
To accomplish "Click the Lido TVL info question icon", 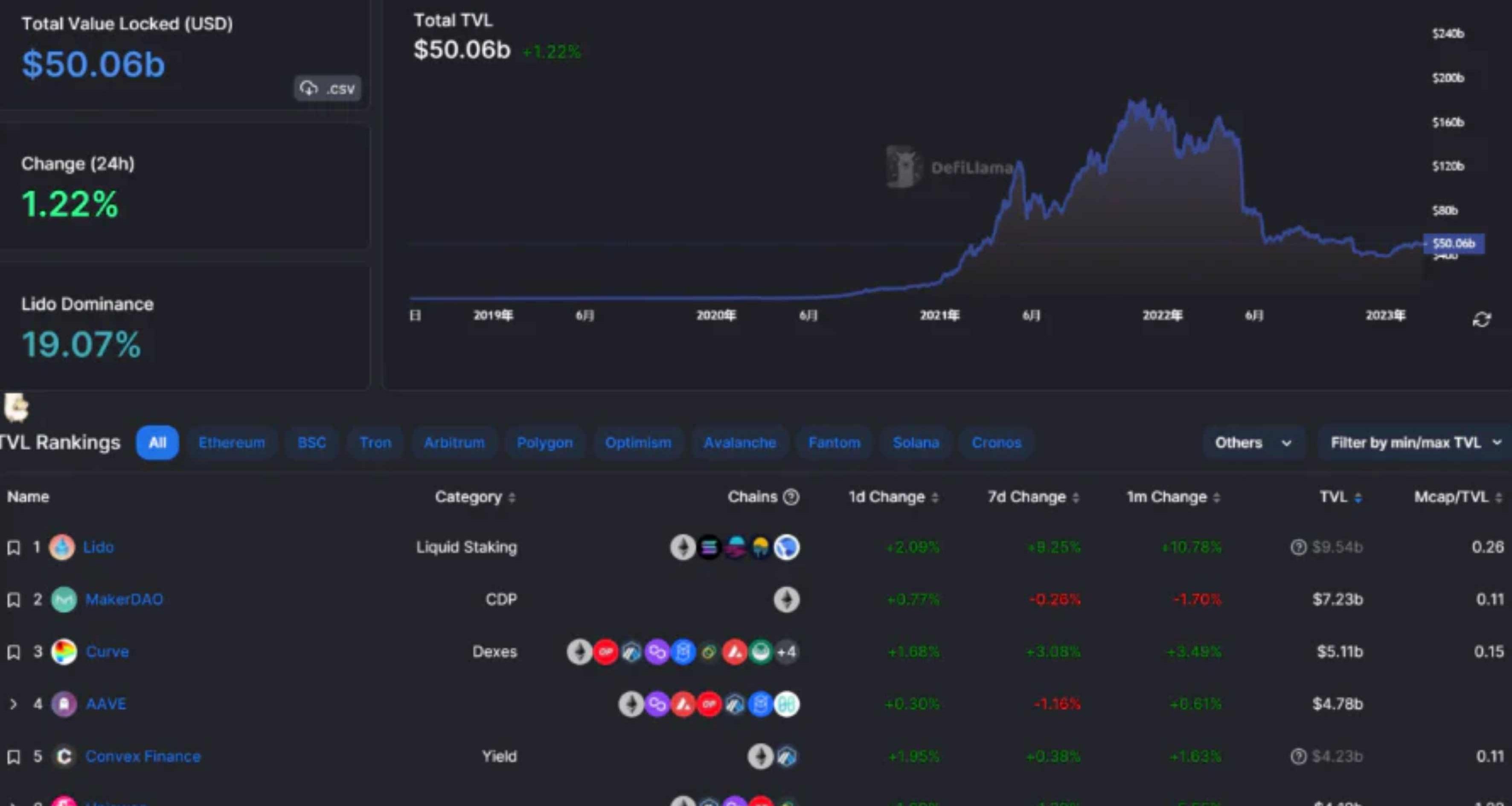I will coord(1298,547).
